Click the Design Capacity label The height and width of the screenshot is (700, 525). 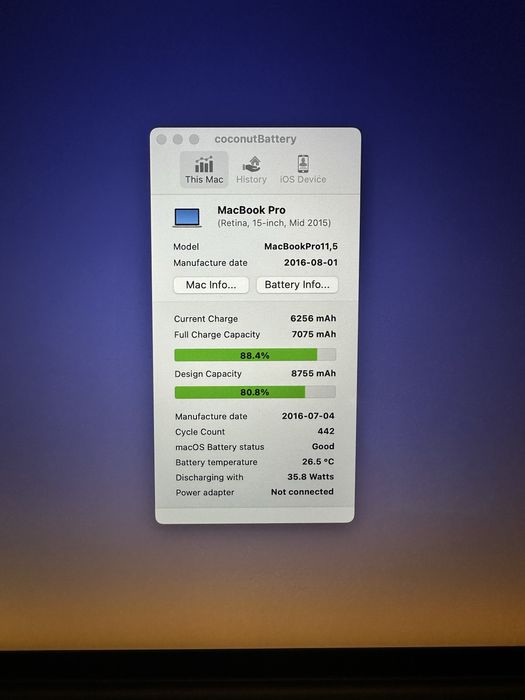208,374
